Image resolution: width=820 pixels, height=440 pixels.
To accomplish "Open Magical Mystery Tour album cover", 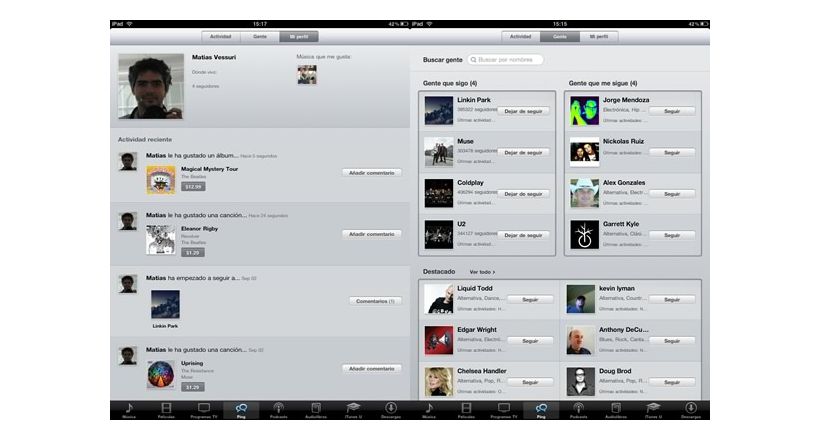I will (161, 180).
